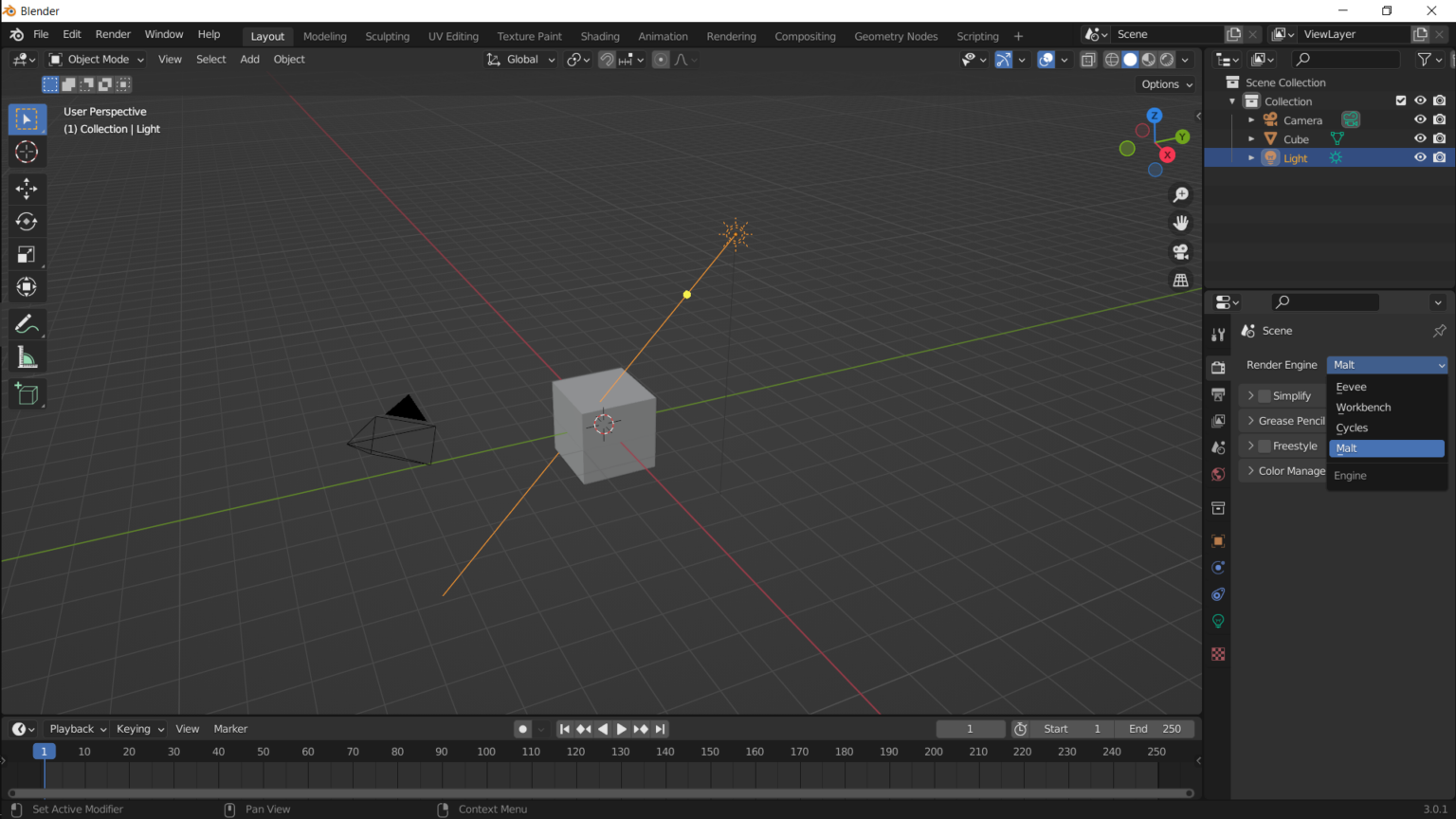Select the Measure tool
The height and width of the screenshot is (819, 1456).
tap(27, 356)
